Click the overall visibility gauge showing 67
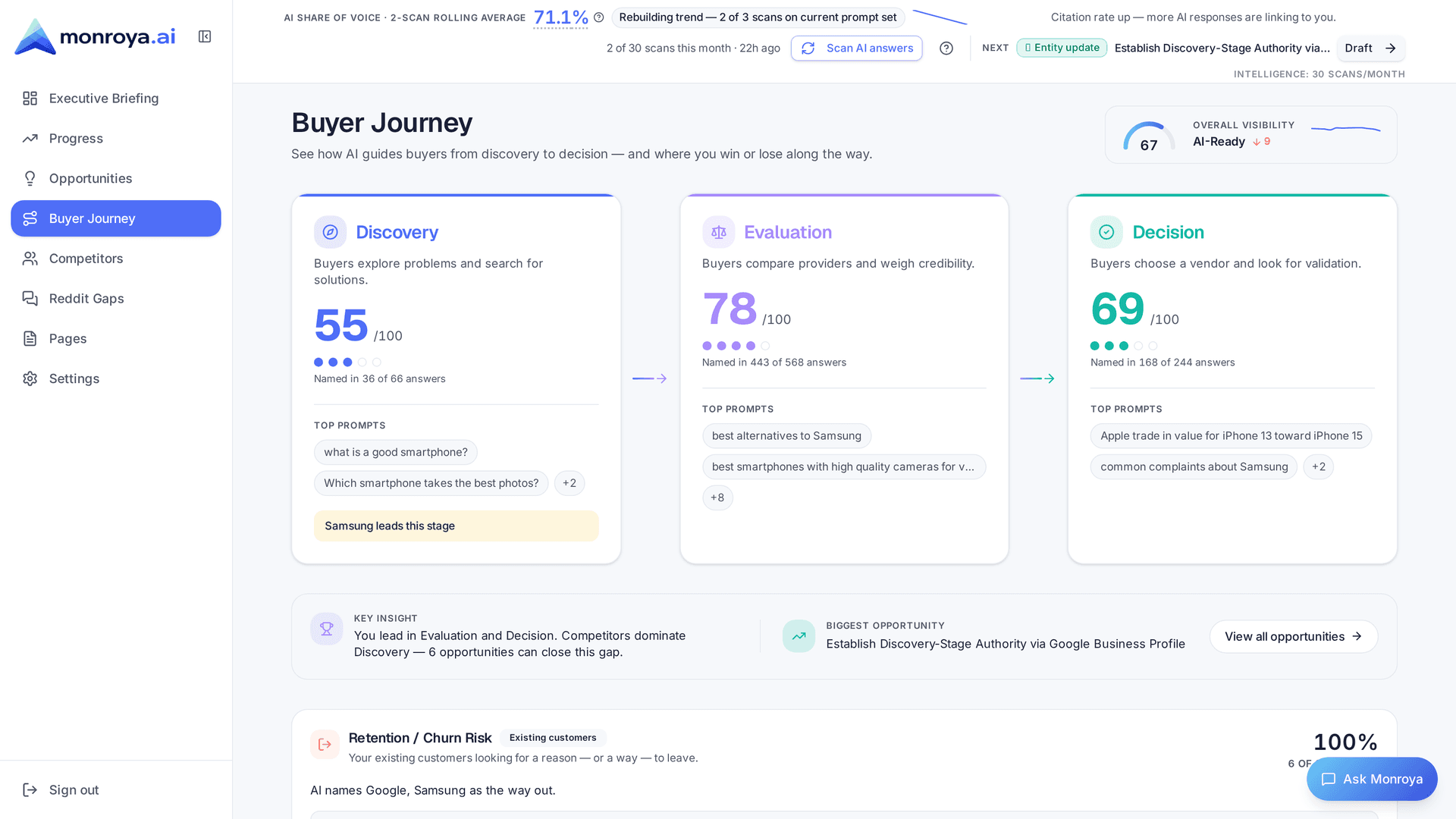The width and height of the screenshot is (1456, 819). coord(1149,136)
